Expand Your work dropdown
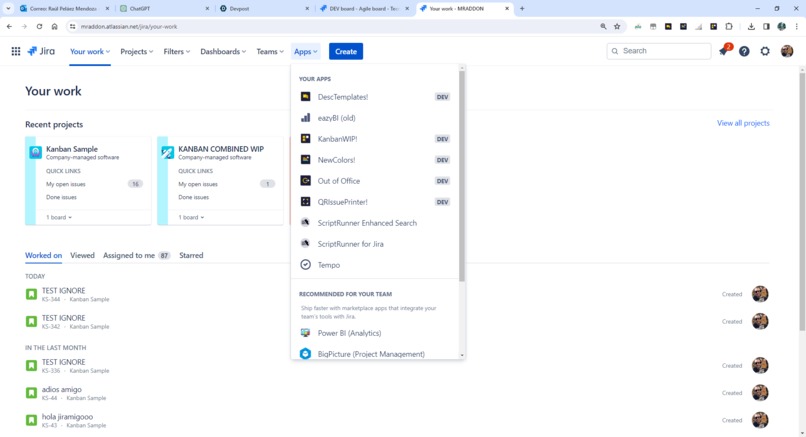 [90, 51]
